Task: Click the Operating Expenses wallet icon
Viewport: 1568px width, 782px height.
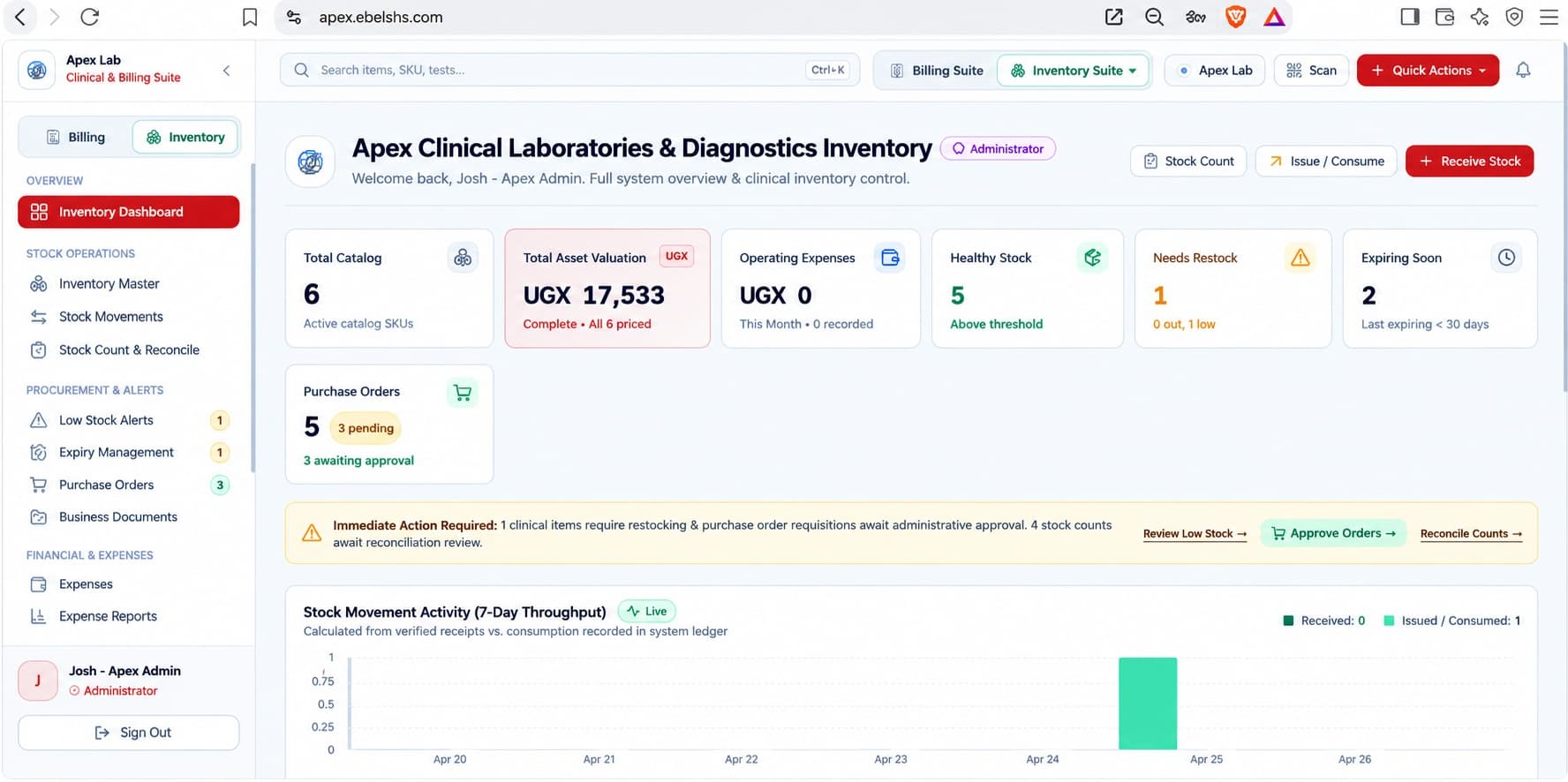Action: tap(890, 258)
